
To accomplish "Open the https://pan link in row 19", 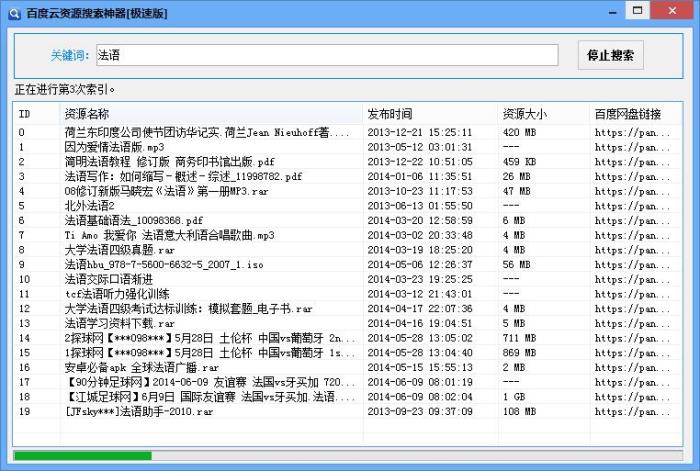I will click(632, 412).
